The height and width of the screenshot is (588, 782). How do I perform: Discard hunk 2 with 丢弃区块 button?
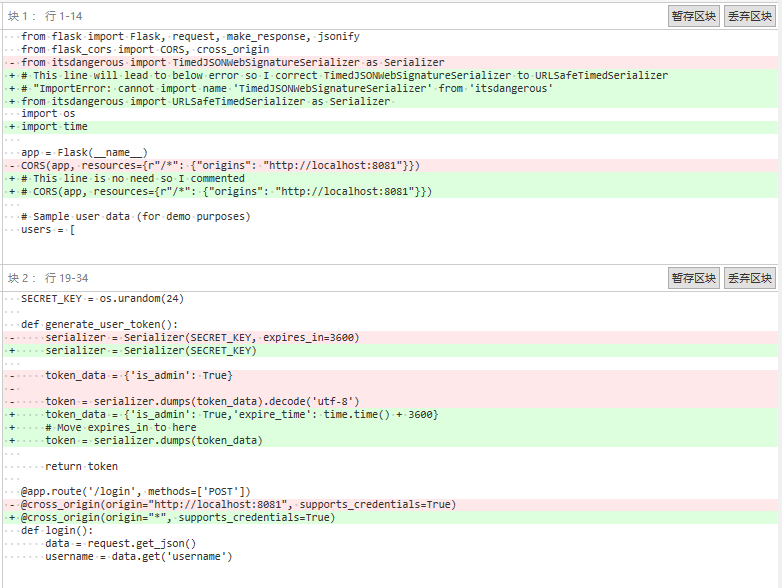pos(750,278)
